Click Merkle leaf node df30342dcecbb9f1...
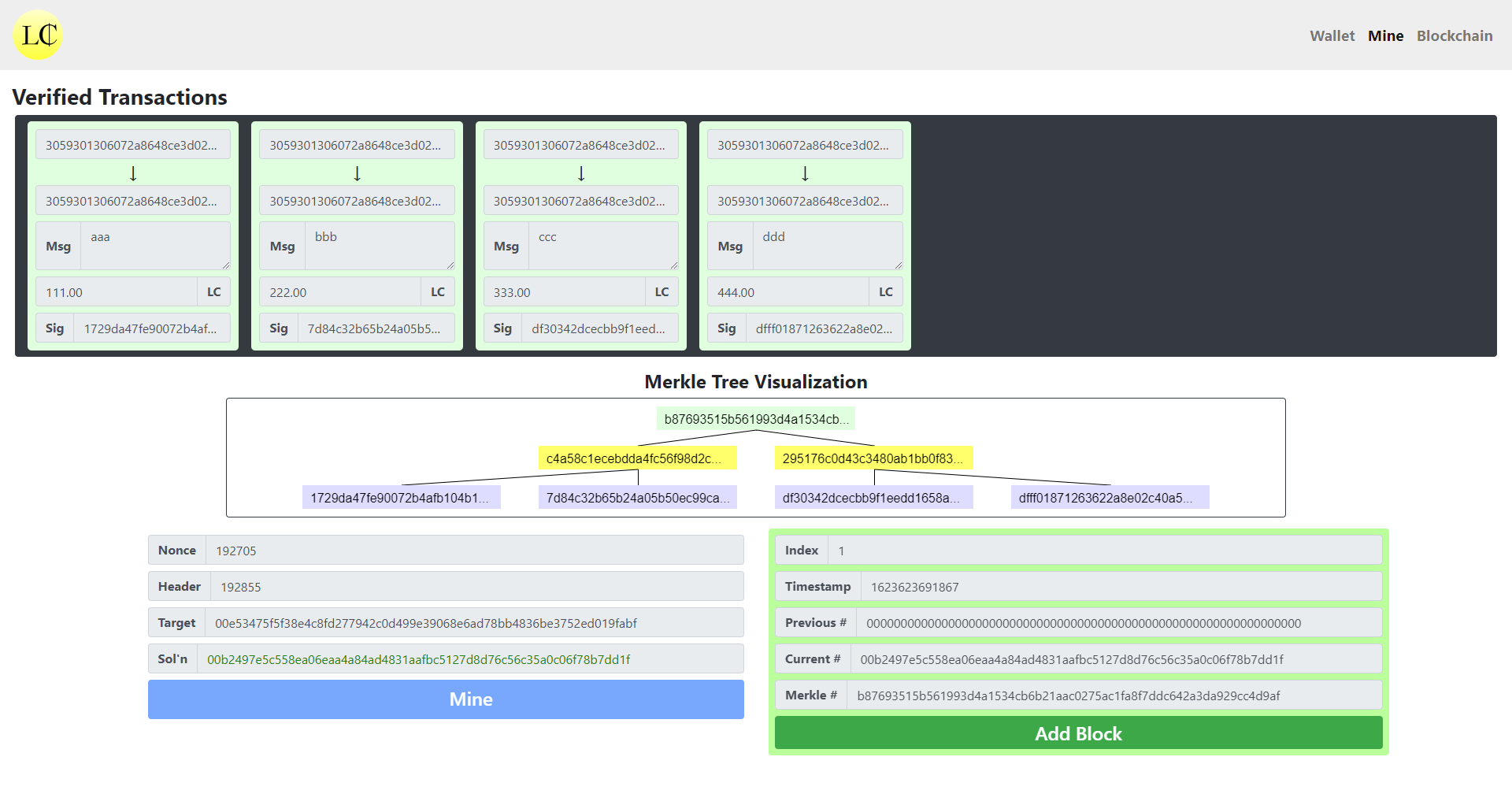 point(874,498)
